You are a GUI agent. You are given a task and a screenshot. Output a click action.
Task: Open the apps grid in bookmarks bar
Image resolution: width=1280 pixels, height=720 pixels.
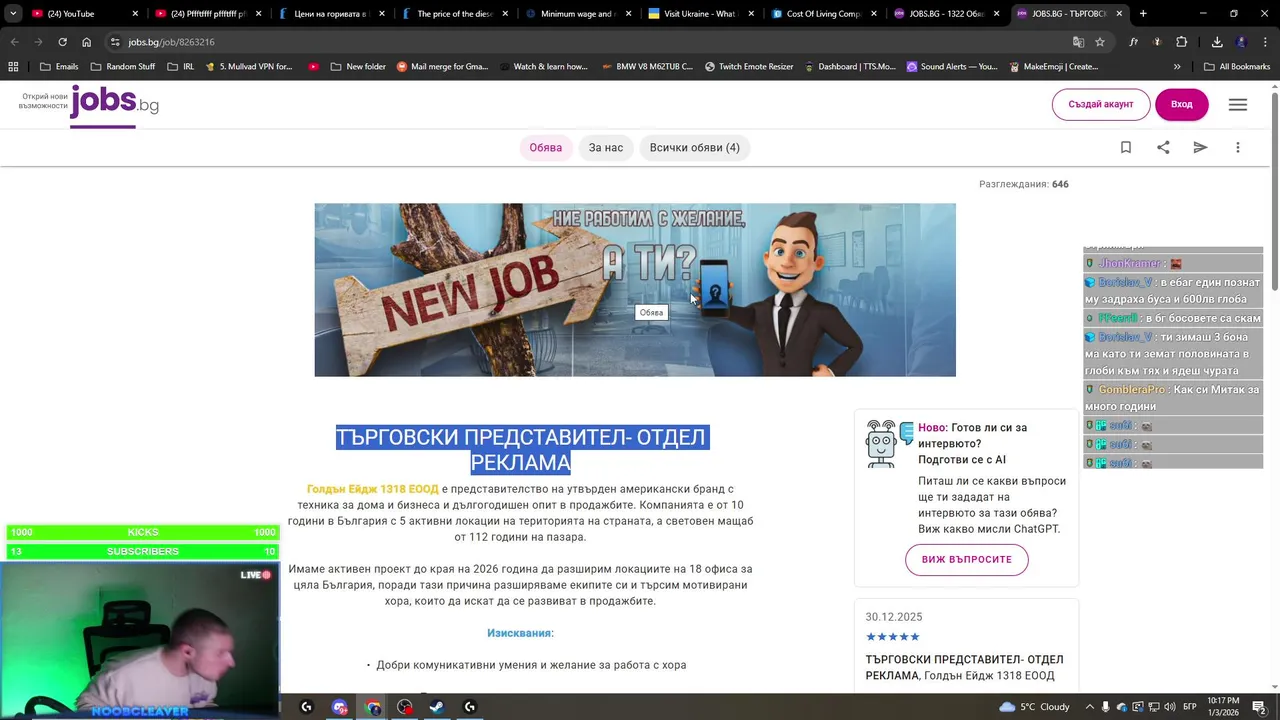click(13, 67)
